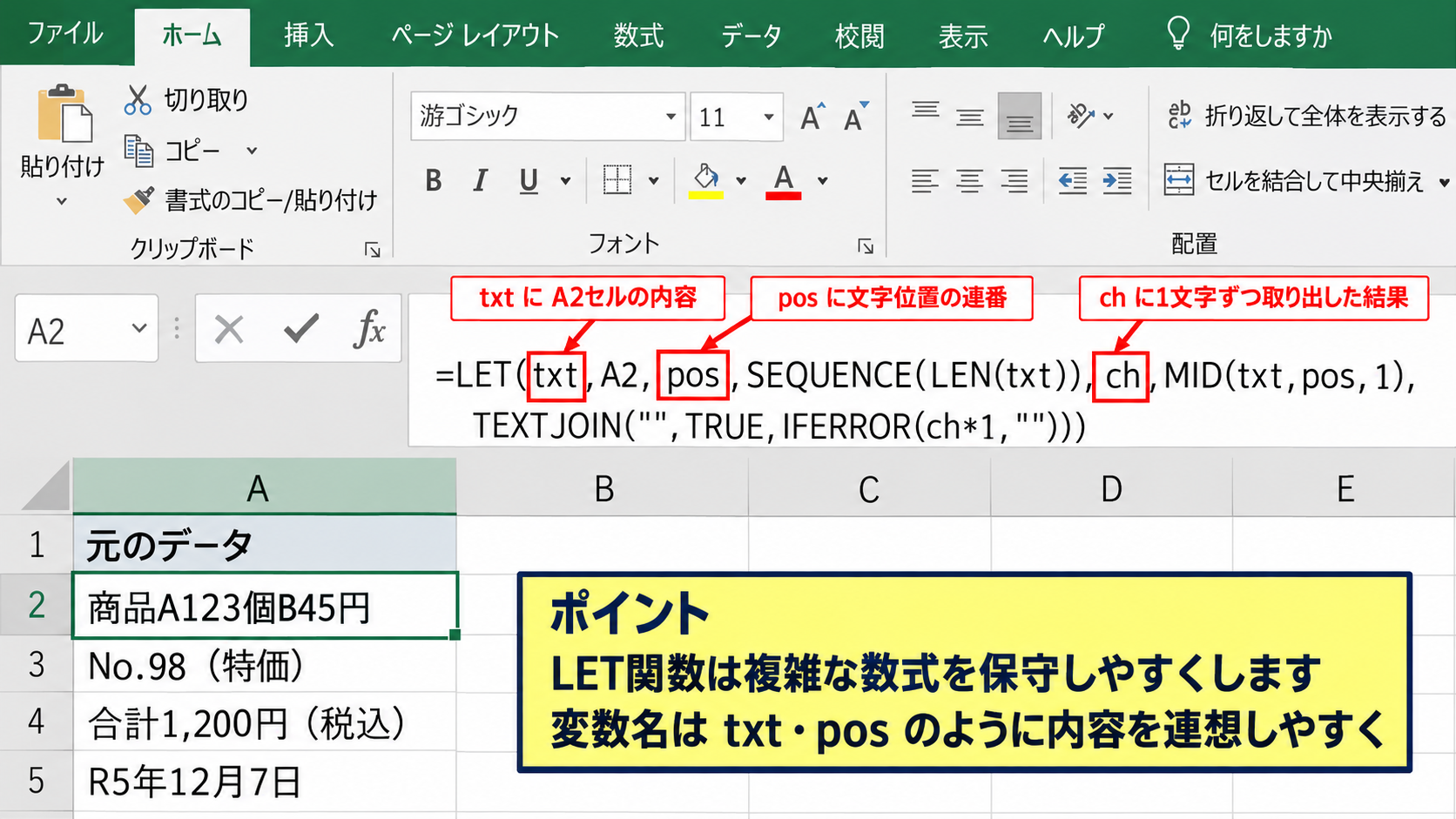Increase indent
The image size is (1456, 819).
(1117, 181)
